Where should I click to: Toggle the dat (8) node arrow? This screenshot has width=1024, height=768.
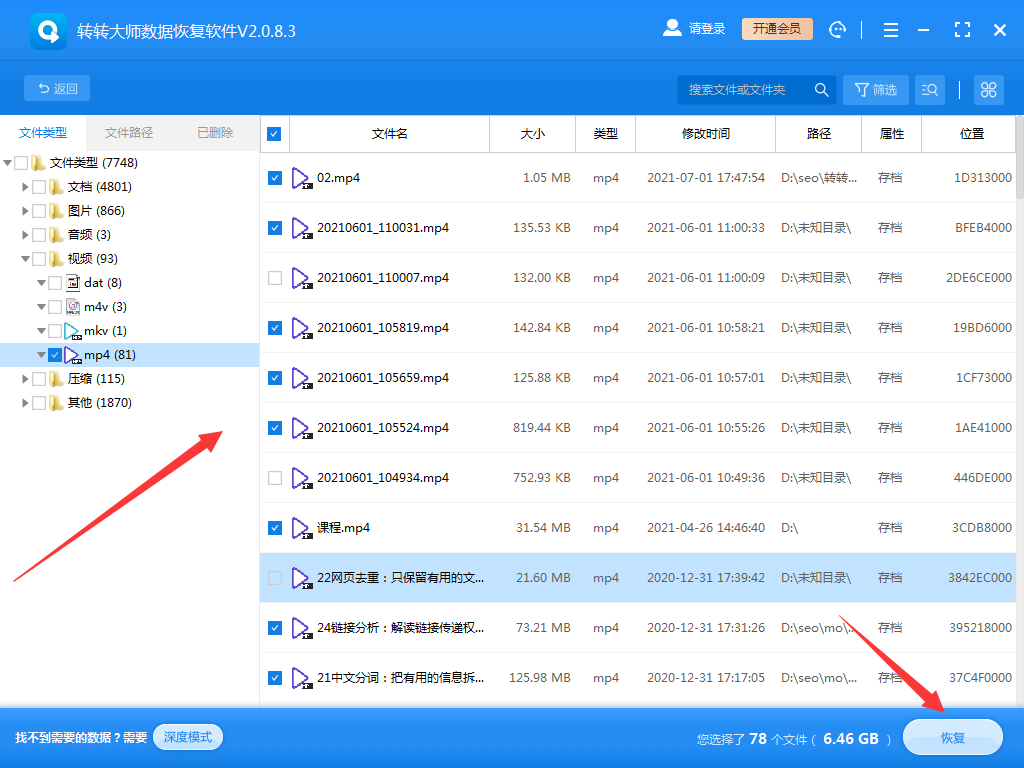(41, 283)
